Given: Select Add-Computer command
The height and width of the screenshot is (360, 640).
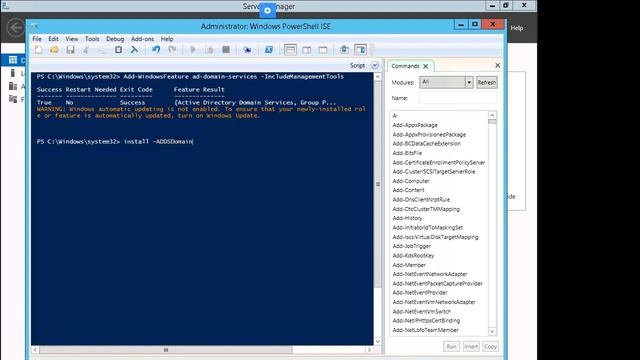Looking at the screenshot, I should [411, 181].
